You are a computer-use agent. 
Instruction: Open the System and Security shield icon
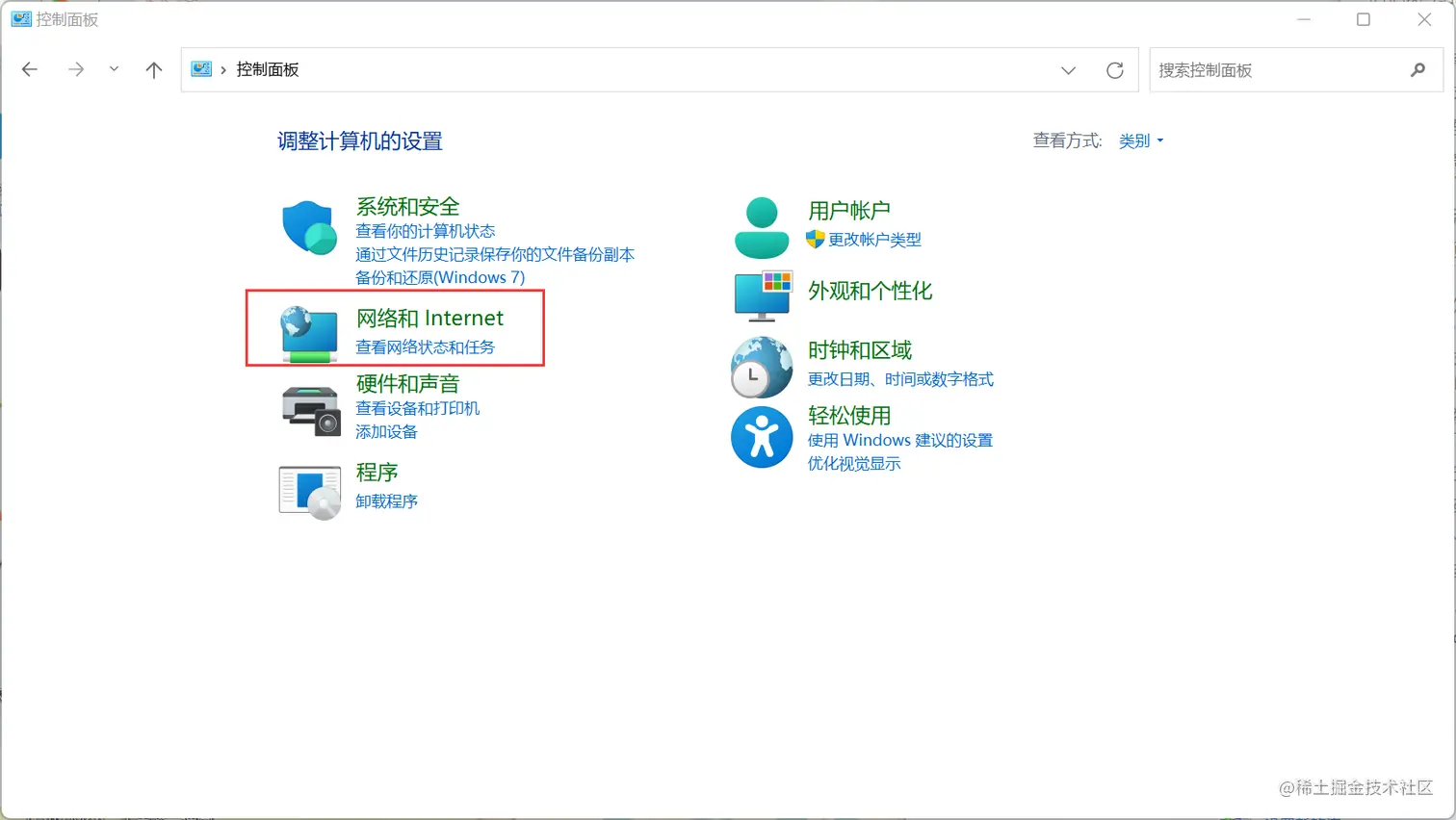click(x=309, y=227)
